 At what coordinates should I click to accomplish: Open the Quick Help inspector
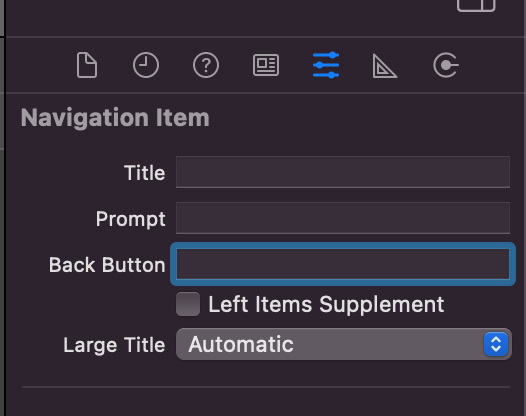click(206, 65)
